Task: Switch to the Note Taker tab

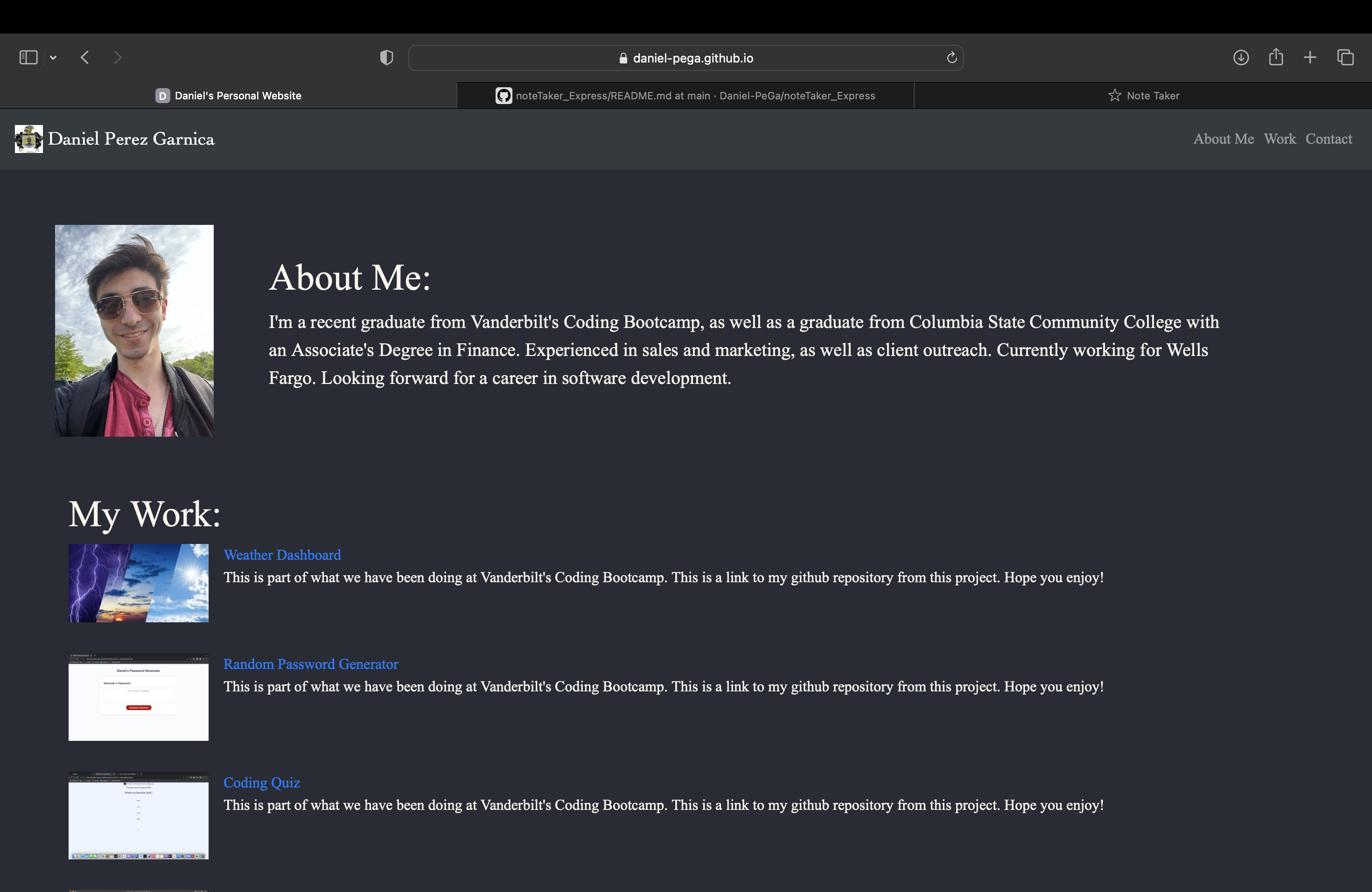Action: pyautogui.click(x=1143, y=96)
